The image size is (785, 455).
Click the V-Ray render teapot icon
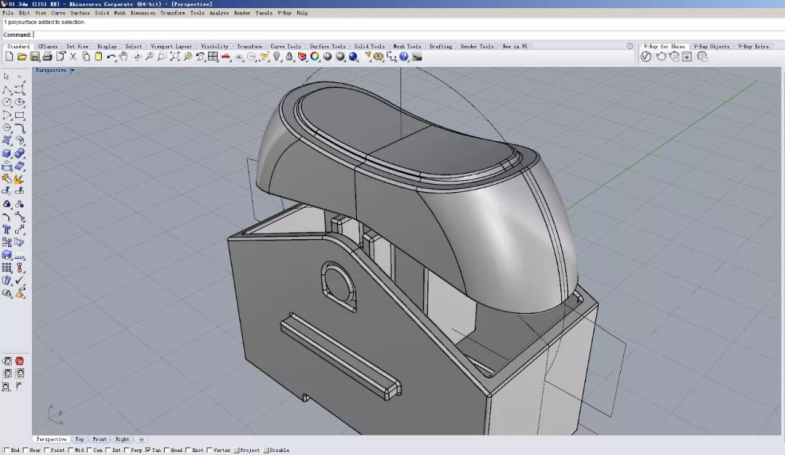[x=660, y=57]
